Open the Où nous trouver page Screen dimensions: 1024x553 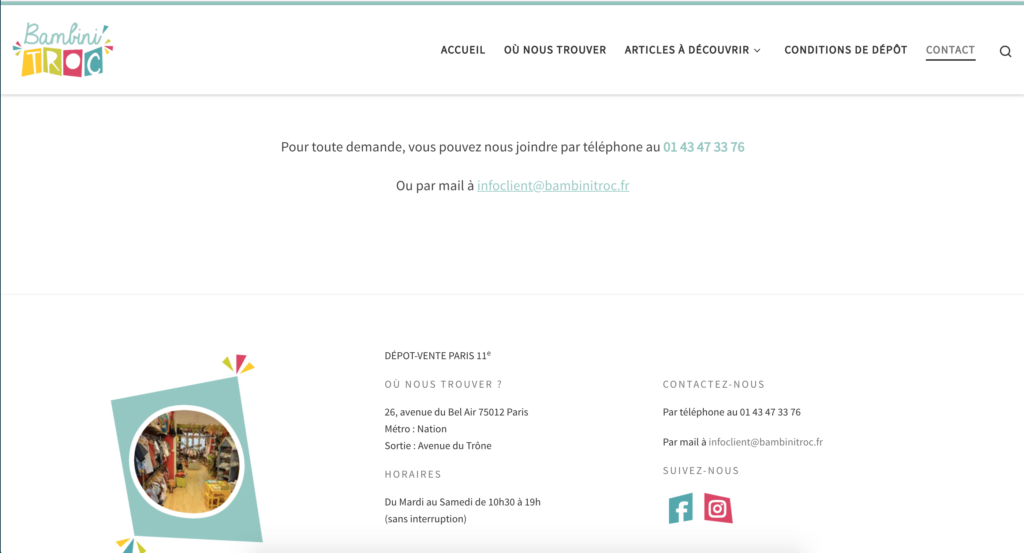tap(554, 50)
